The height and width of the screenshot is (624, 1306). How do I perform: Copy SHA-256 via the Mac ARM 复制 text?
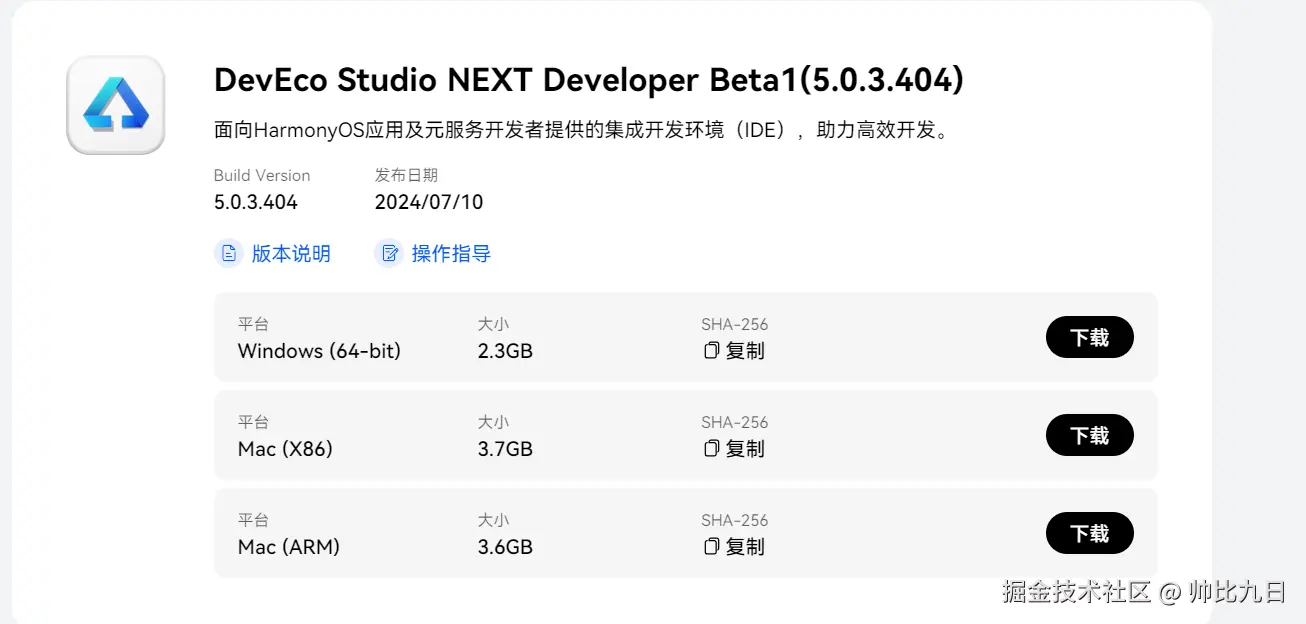click(745, 547)
